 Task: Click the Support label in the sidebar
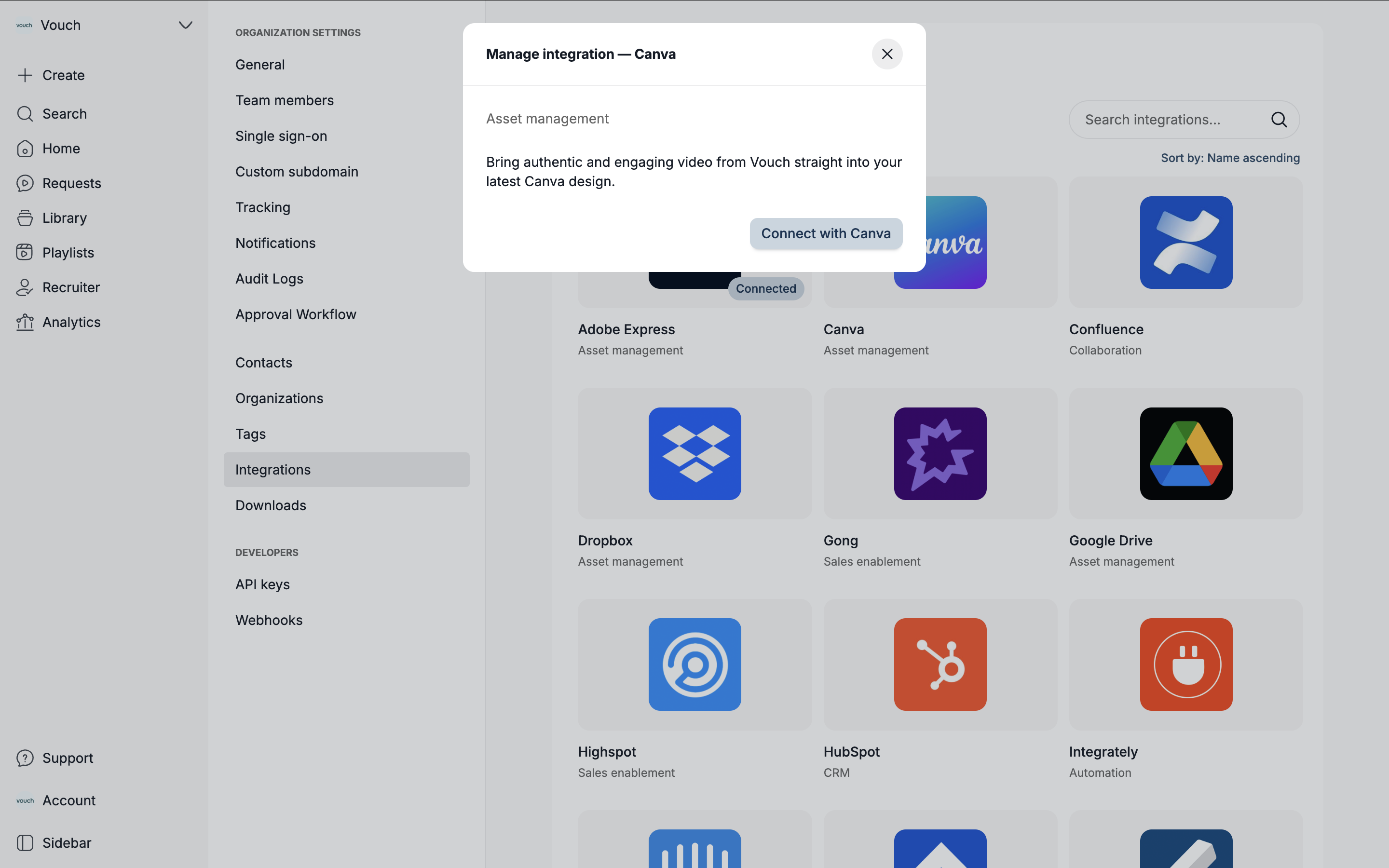(68, 758)
